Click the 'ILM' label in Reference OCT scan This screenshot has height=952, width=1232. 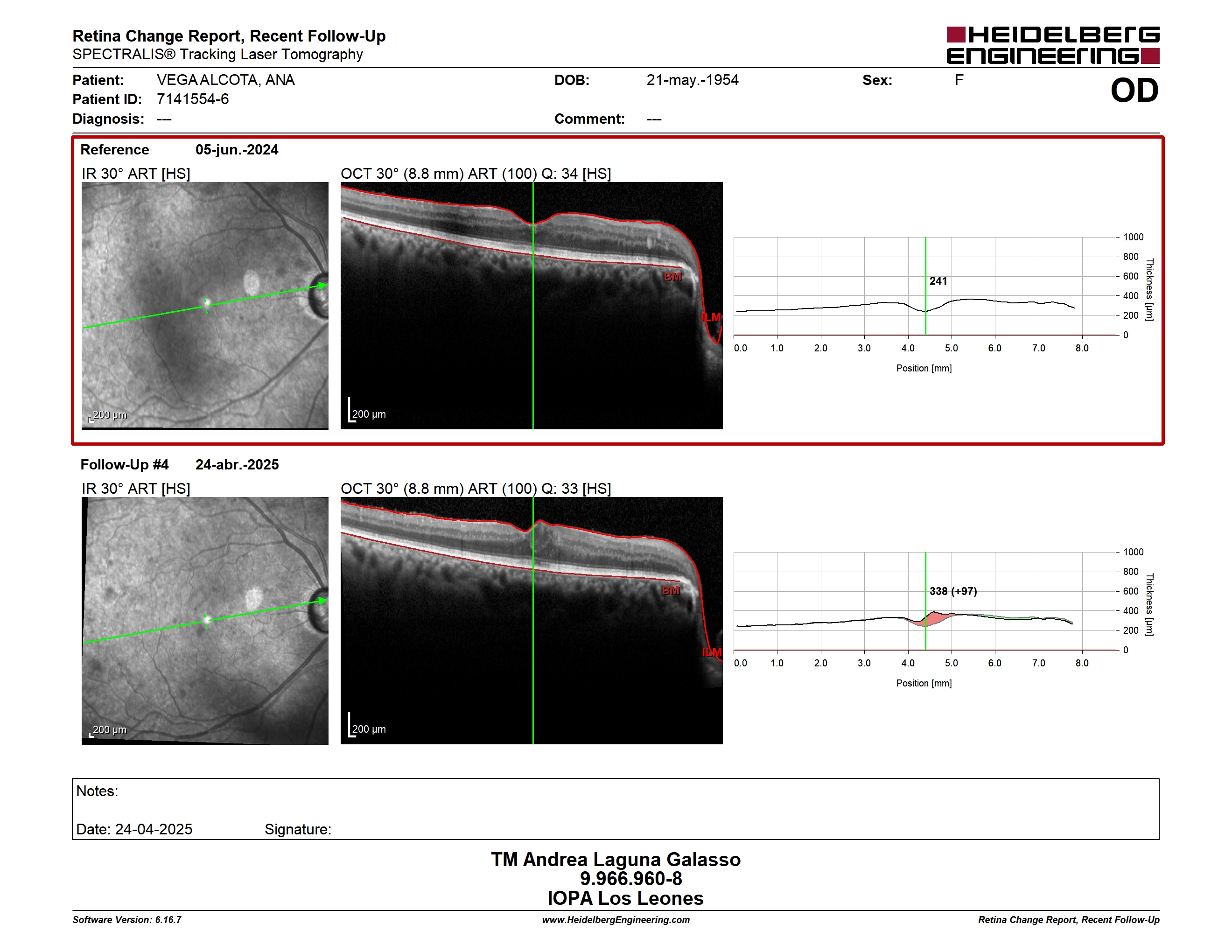[x=711, y=317]
